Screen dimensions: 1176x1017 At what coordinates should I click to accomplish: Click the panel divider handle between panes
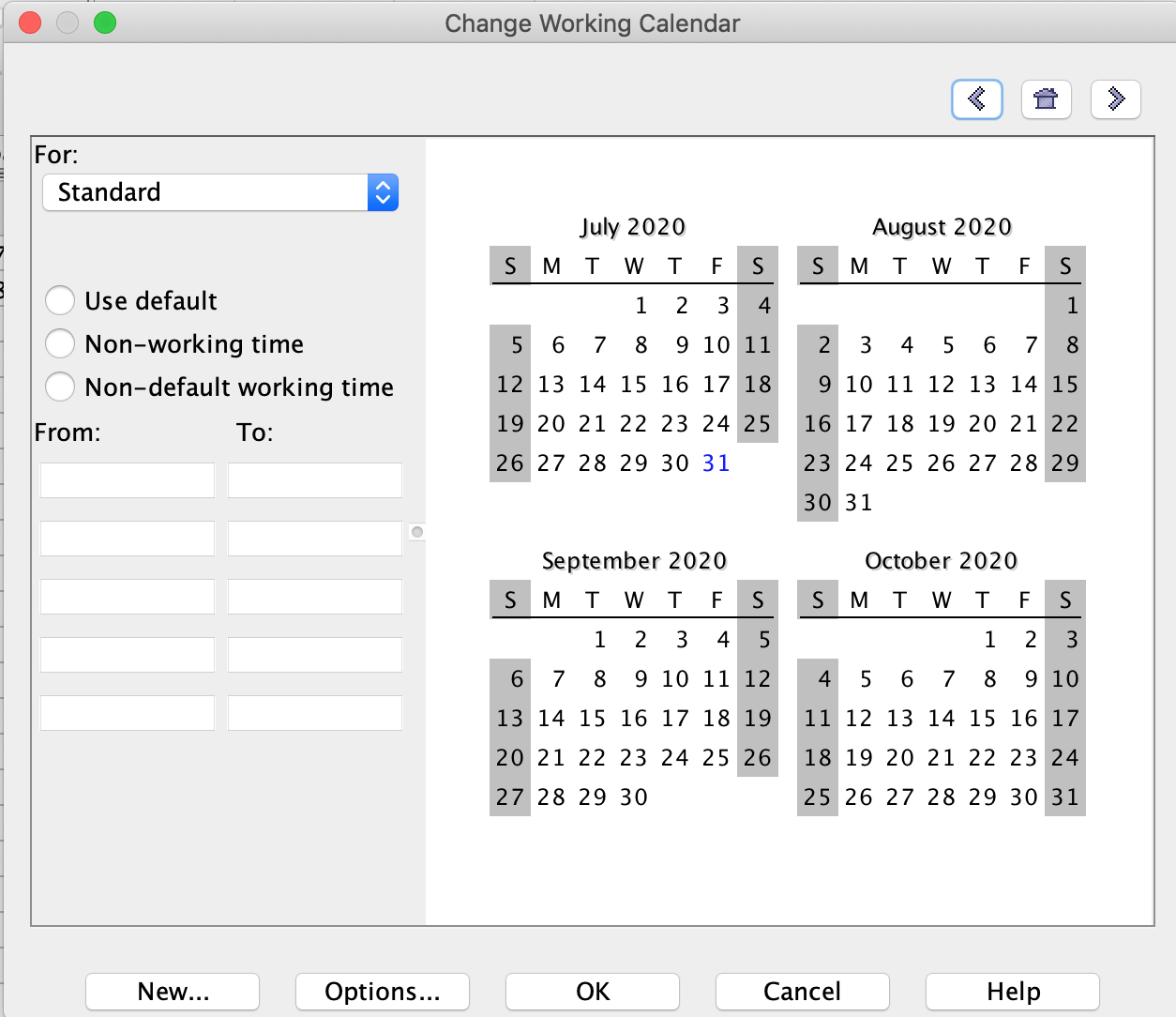click(417, 532)
